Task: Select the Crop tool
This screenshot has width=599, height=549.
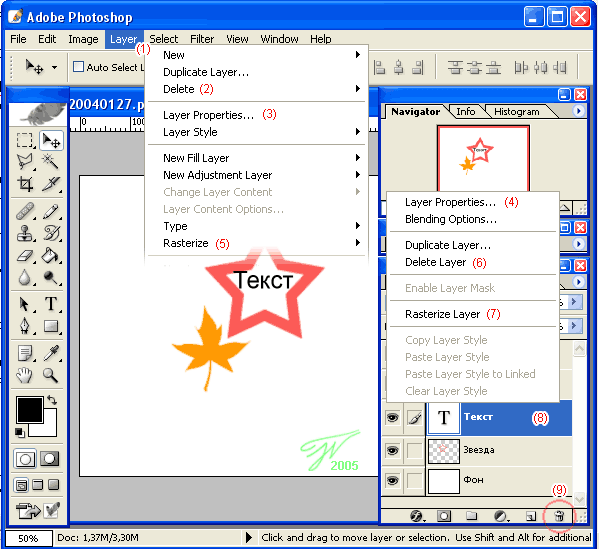Action: point(25,184)
